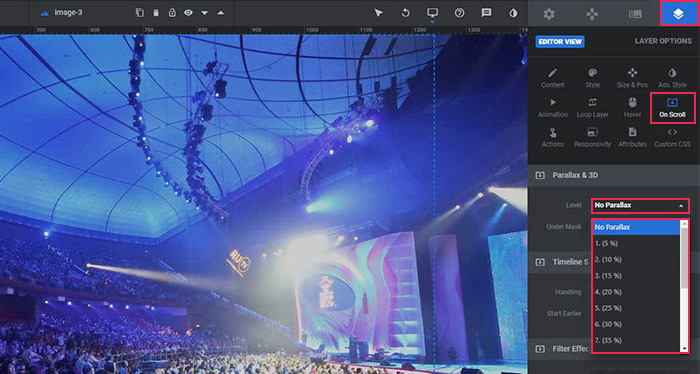Toggle the color drop icon in toolbar
700x374 pixels.
coord(513,12)
